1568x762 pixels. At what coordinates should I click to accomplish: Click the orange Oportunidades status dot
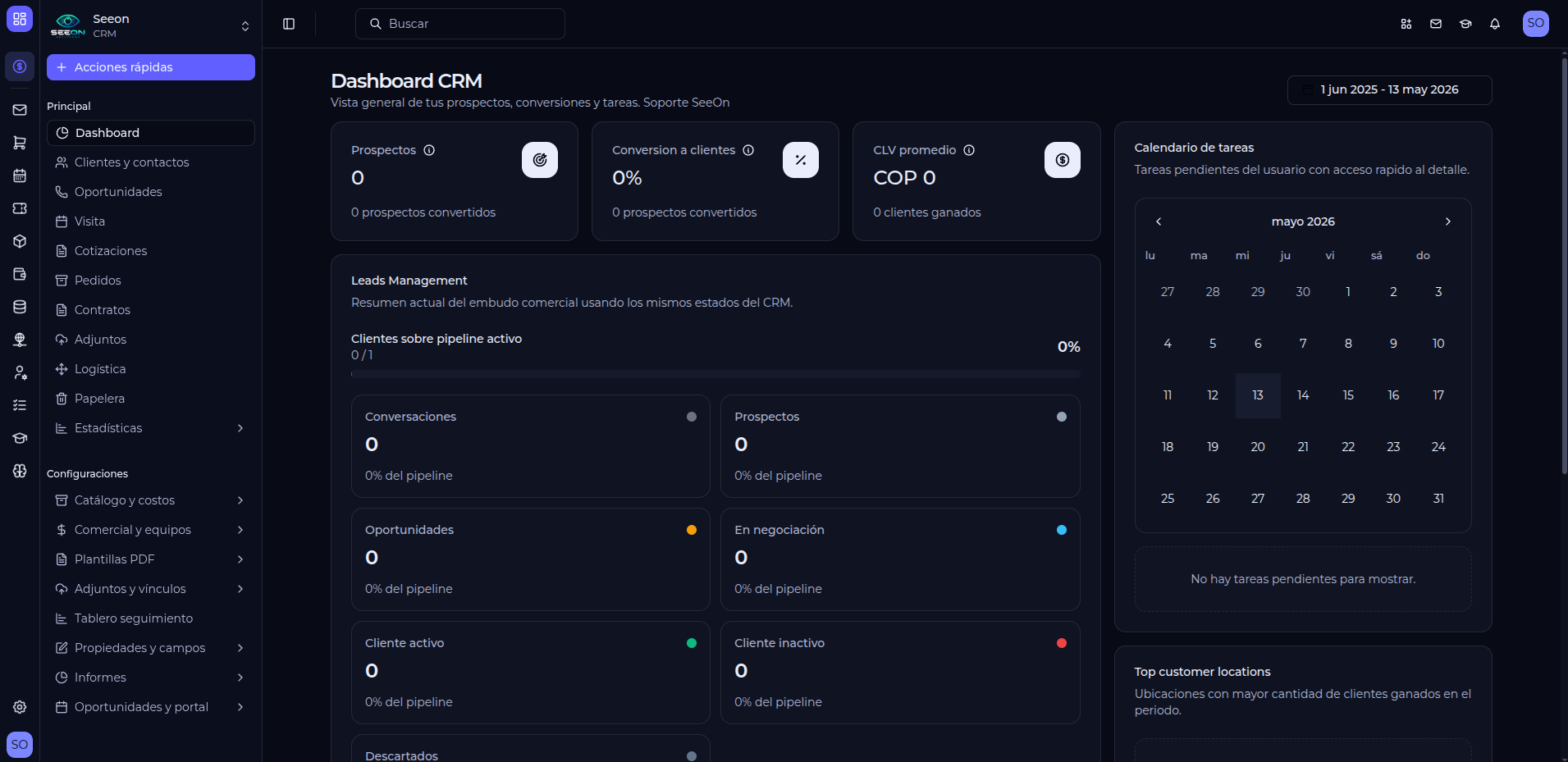point(692,530)
